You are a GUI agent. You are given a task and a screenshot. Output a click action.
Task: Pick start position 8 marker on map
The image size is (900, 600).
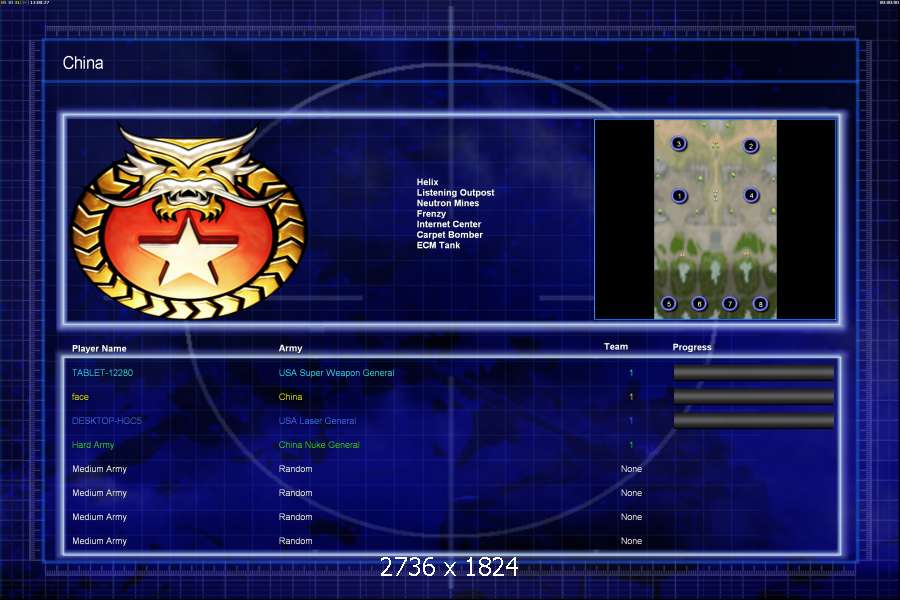tap(760, 304)
